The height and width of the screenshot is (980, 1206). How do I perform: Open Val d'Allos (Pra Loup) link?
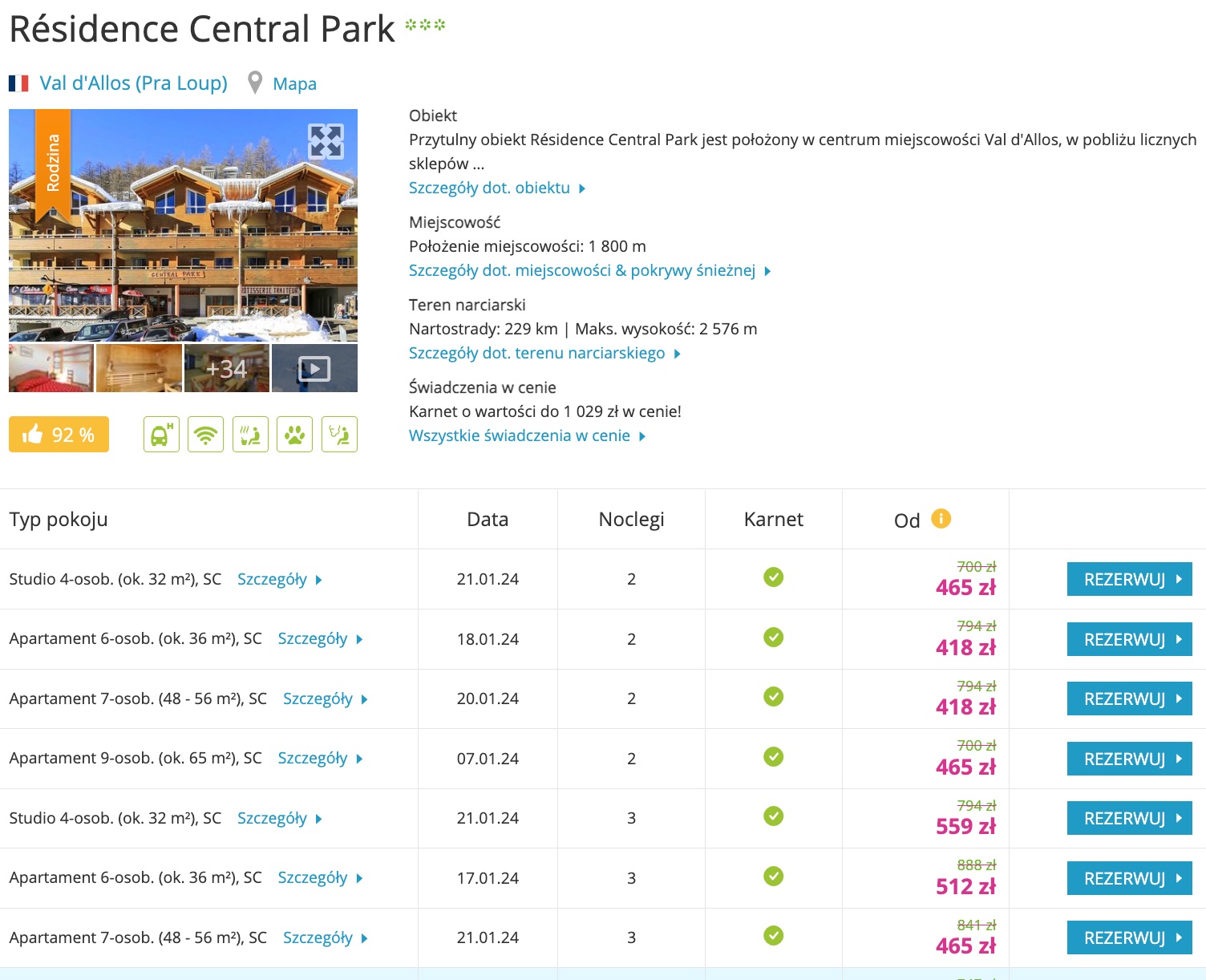(134, 83)
